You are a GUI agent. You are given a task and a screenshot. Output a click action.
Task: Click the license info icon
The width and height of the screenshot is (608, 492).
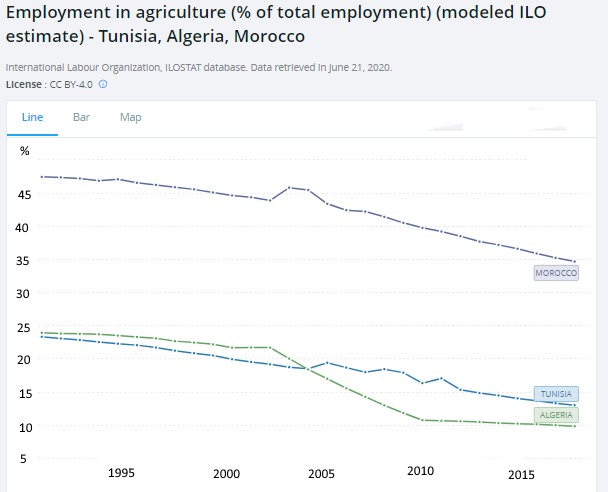click(103, 84)
